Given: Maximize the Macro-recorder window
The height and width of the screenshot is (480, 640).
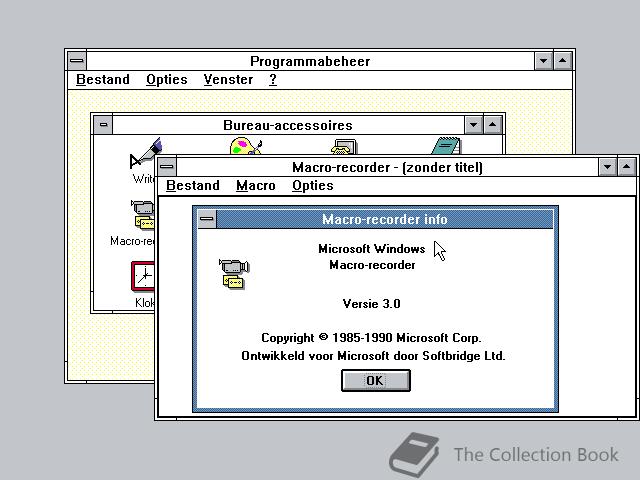Looking at the screenshot, I should (627, 167).
